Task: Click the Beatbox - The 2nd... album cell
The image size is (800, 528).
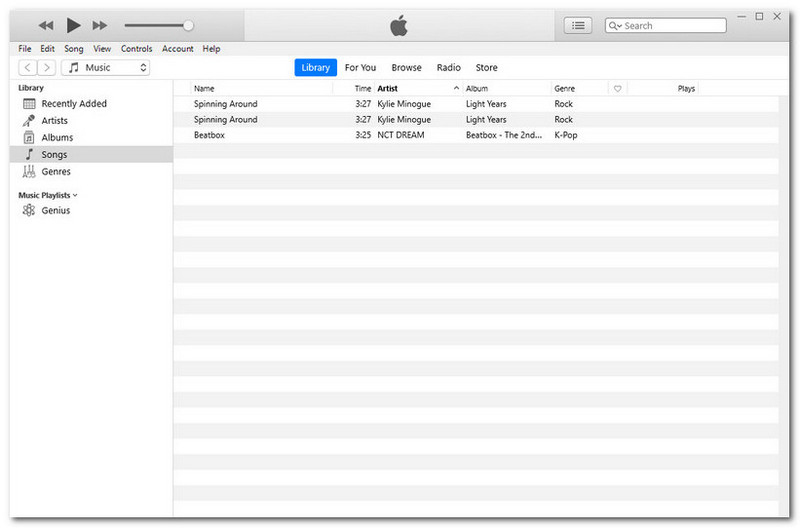Action: (x=504, y=135)
